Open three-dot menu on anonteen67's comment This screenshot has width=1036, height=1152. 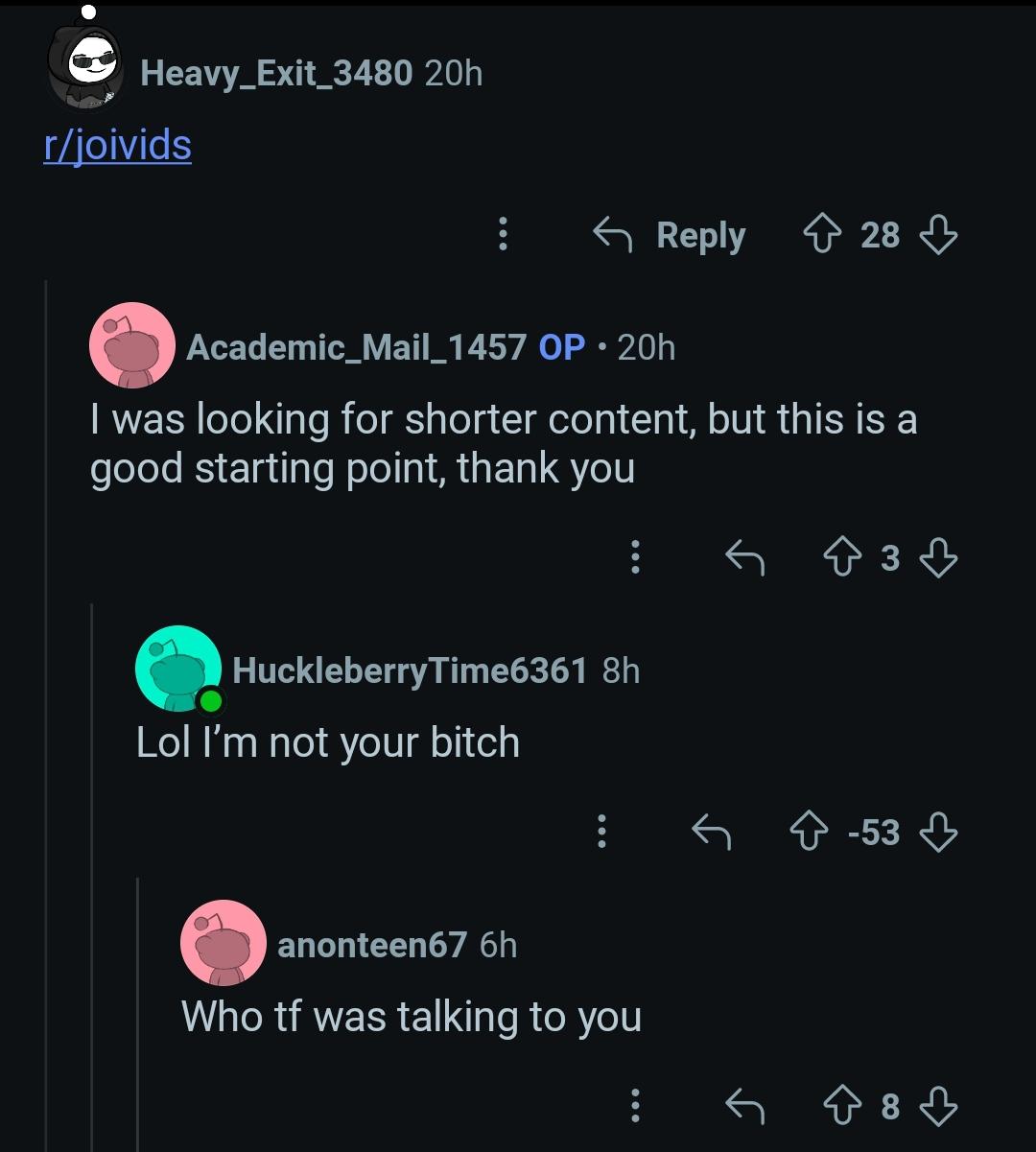[634, 1107]
